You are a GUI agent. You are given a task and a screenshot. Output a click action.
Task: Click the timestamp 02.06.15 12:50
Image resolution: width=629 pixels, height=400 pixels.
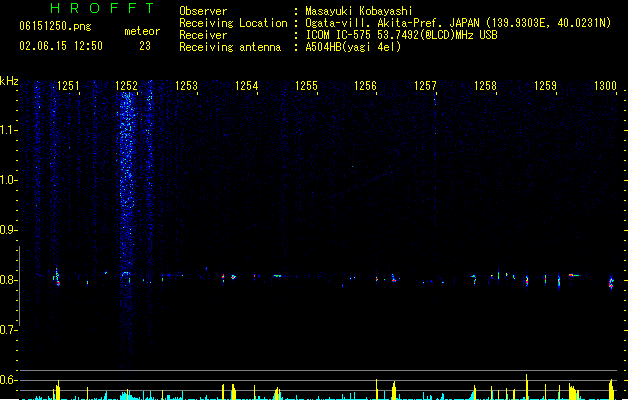tap(61, 46)
